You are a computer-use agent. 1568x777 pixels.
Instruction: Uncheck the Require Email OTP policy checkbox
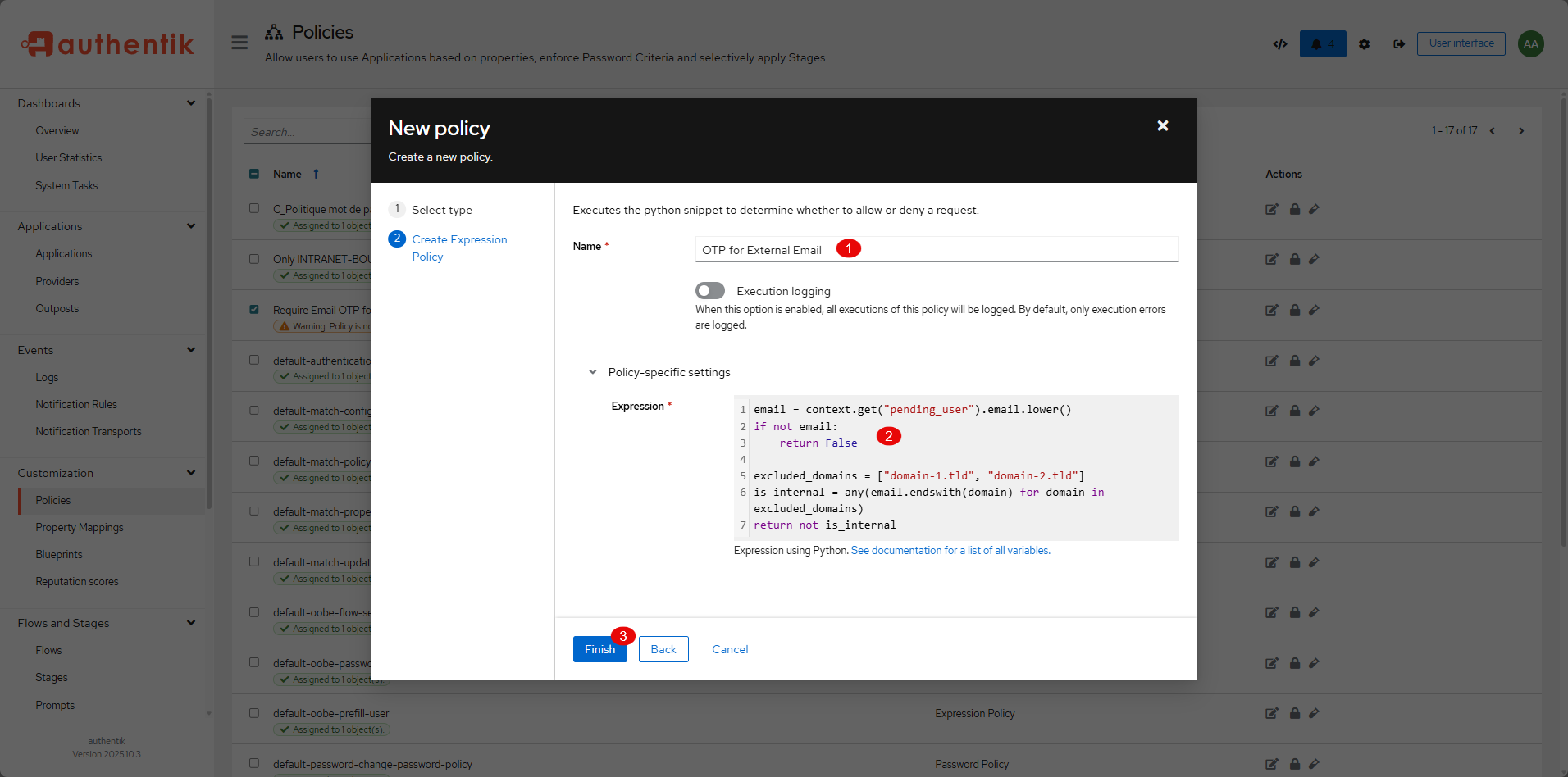(x=254, y=310)
